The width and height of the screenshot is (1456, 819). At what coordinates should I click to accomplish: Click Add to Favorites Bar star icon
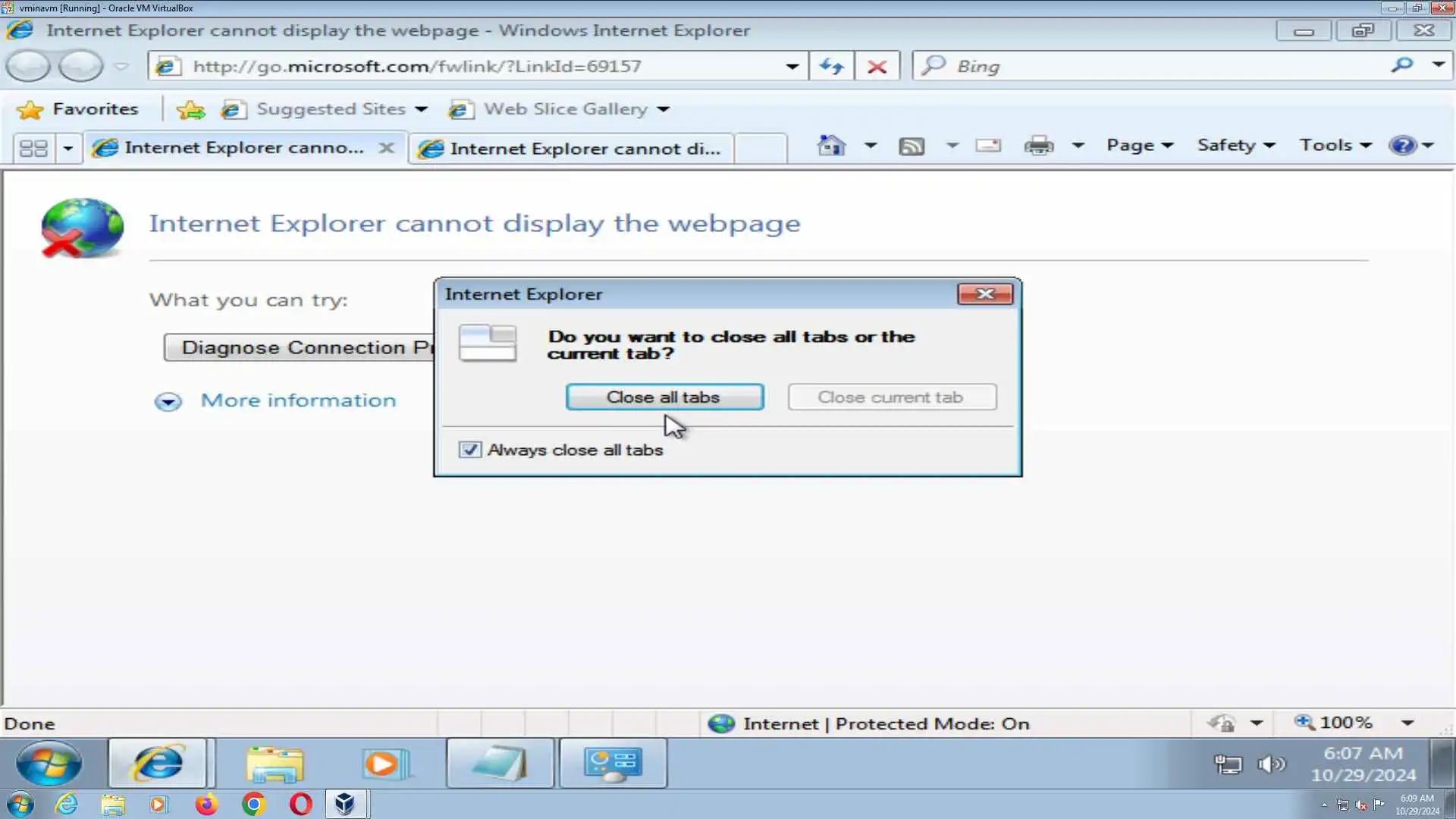click(x=190, y=110)
